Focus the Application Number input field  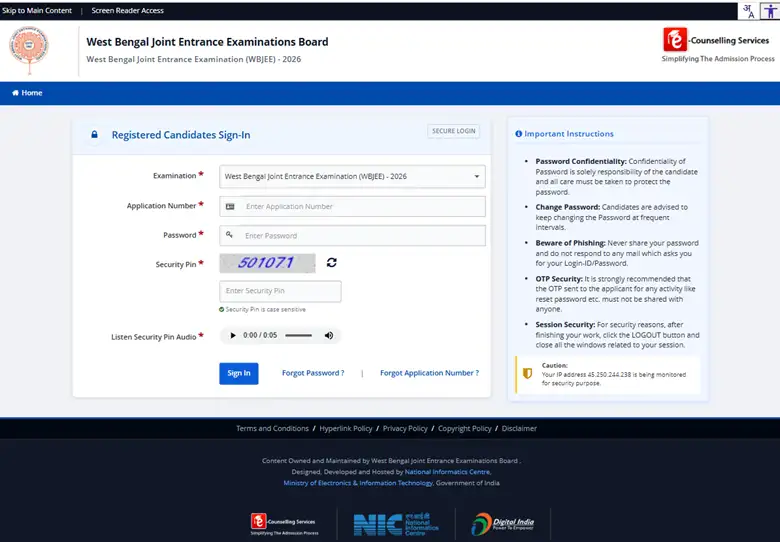click(352, 206)
